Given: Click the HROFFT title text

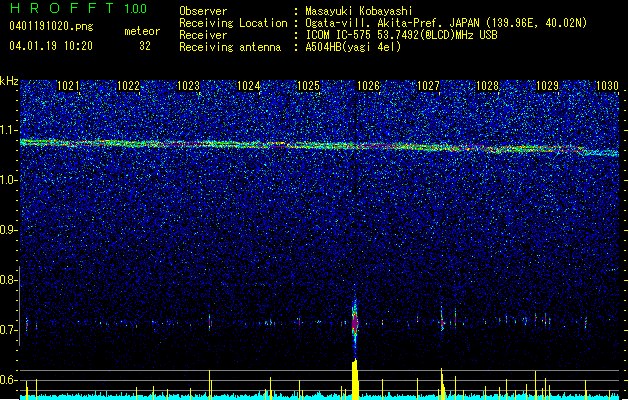Looking at the screenshot, I should click(x=61, y=8).
